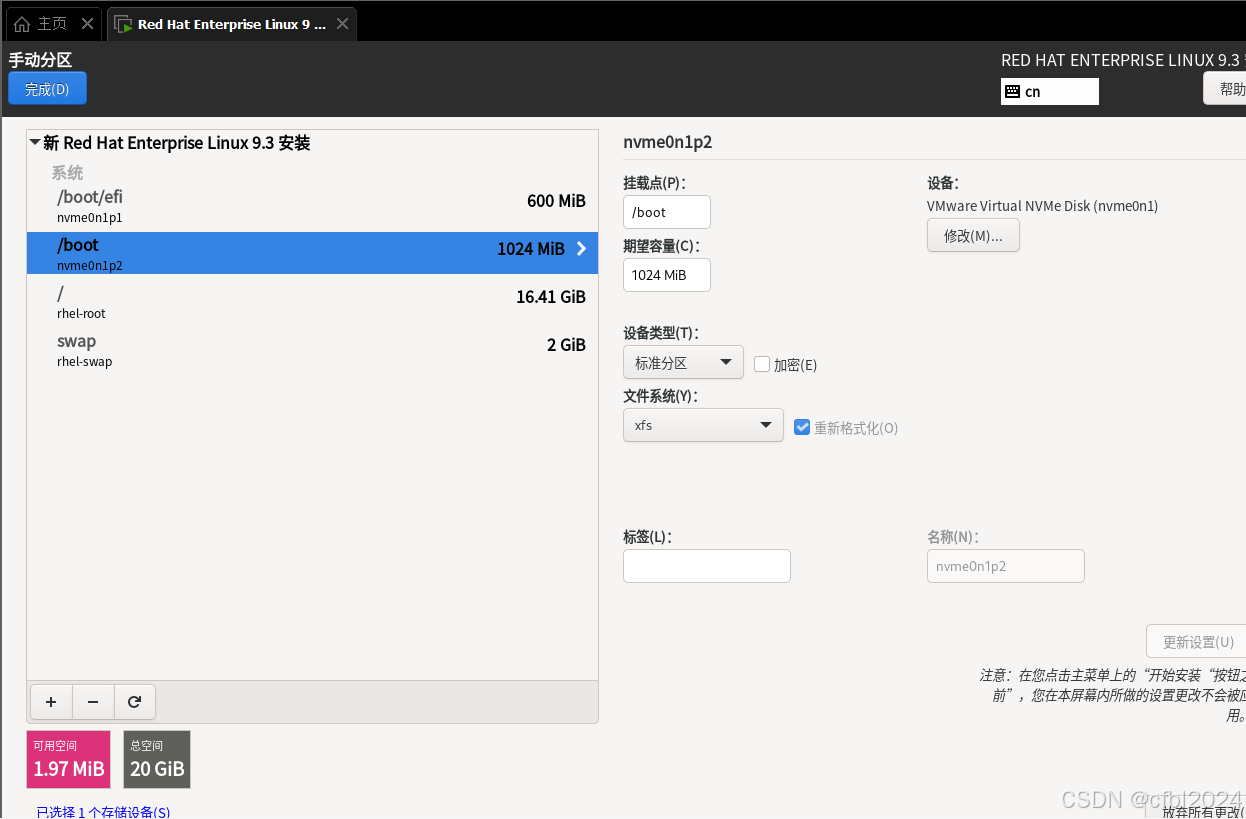The image size is (1246, 819).
Task: Click the 完成(D) done button
Action: pyautogui.click(x=47, y=89)
